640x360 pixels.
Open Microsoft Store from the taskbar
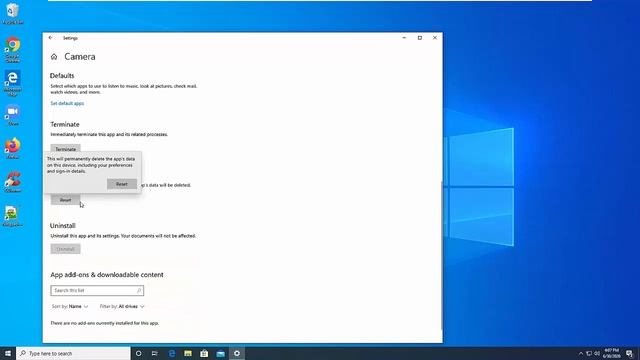point(204,353)
